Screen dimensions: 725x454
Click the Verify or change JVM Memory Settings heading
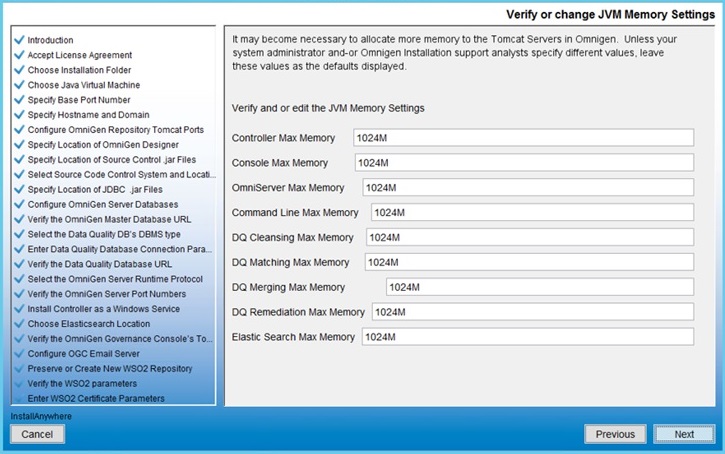pos(610,14)
